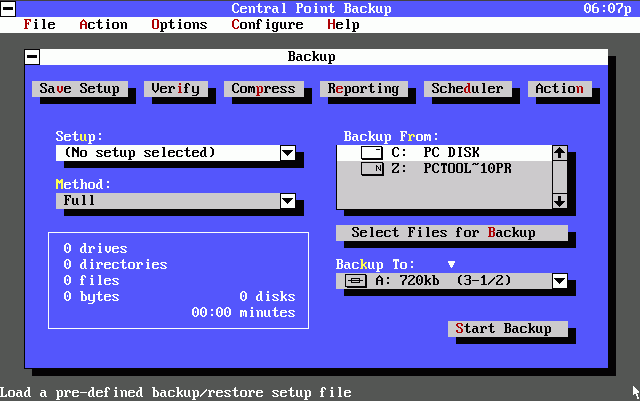Open the Setup combo box showing No setup selected
The image size is (640, 401).
tap(176, 153)
